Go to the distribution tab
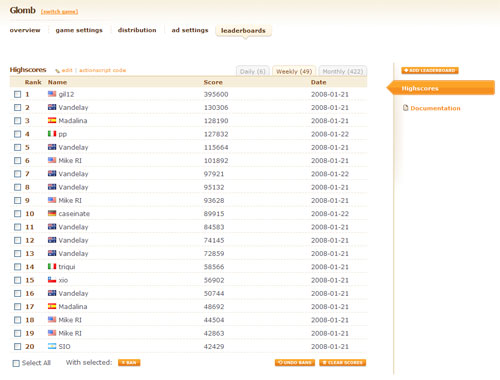 (x=137, y=30)
